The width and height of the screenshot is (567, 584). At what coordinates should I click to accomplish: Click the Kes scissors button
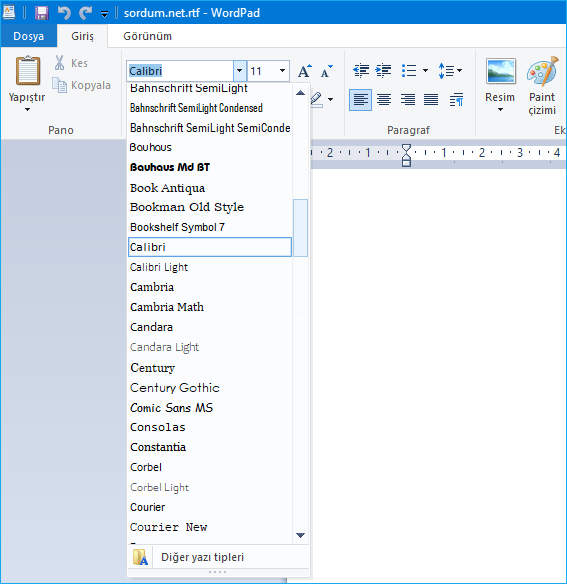(x=71, y=63)
